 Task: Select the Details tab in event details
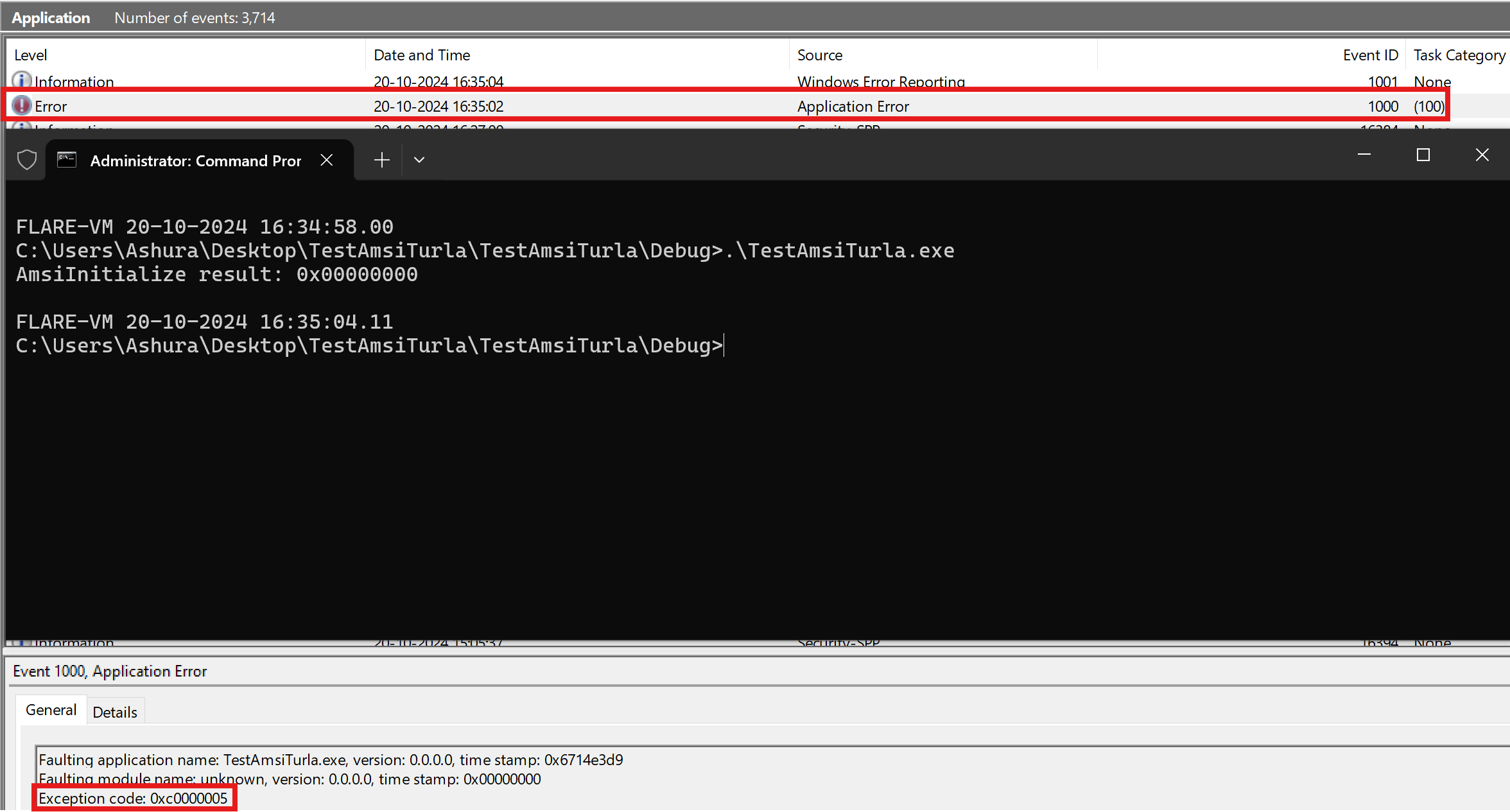pos(114,711)
